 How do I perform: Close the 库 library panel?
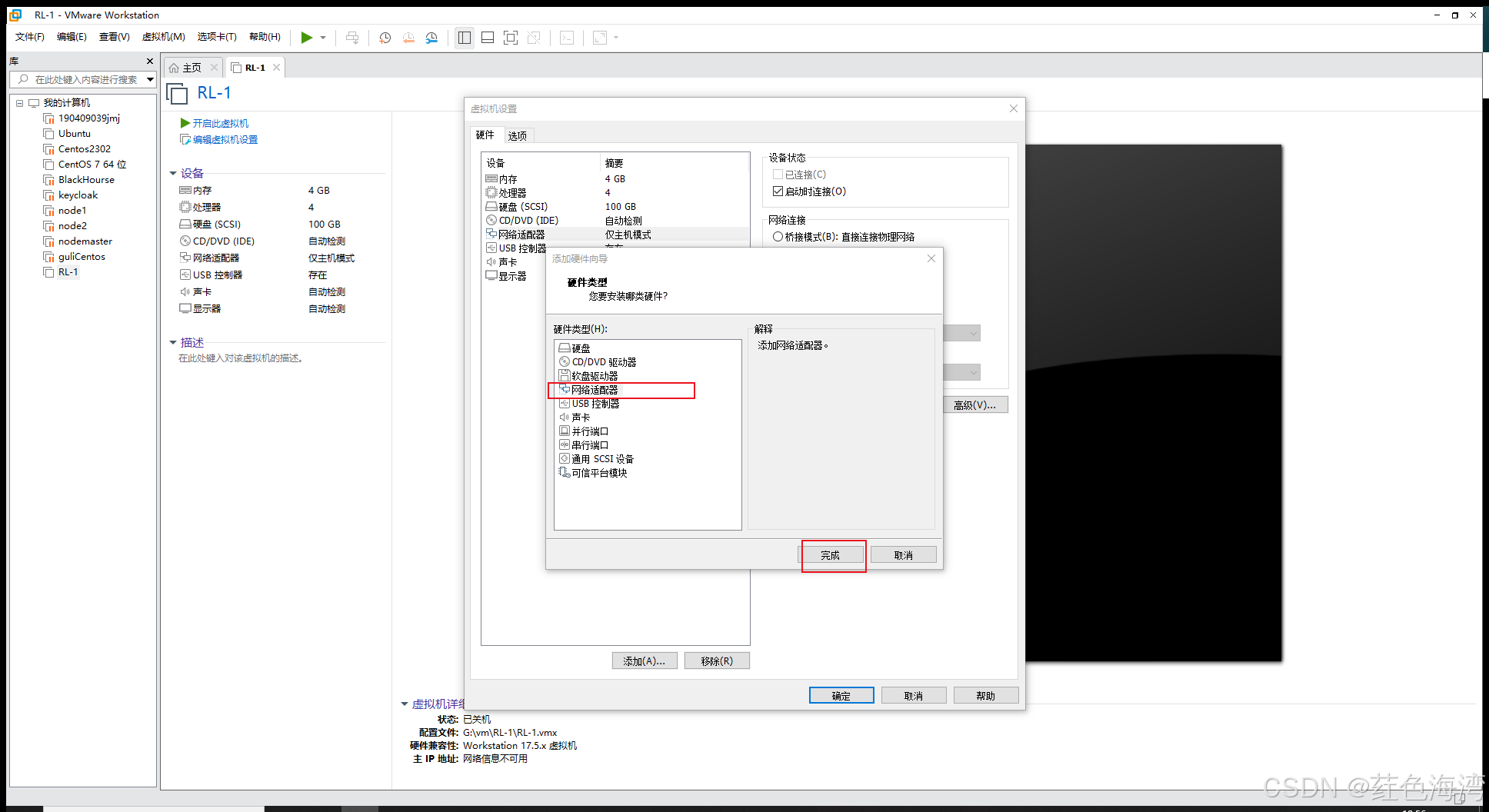click(x=150, y=61)
